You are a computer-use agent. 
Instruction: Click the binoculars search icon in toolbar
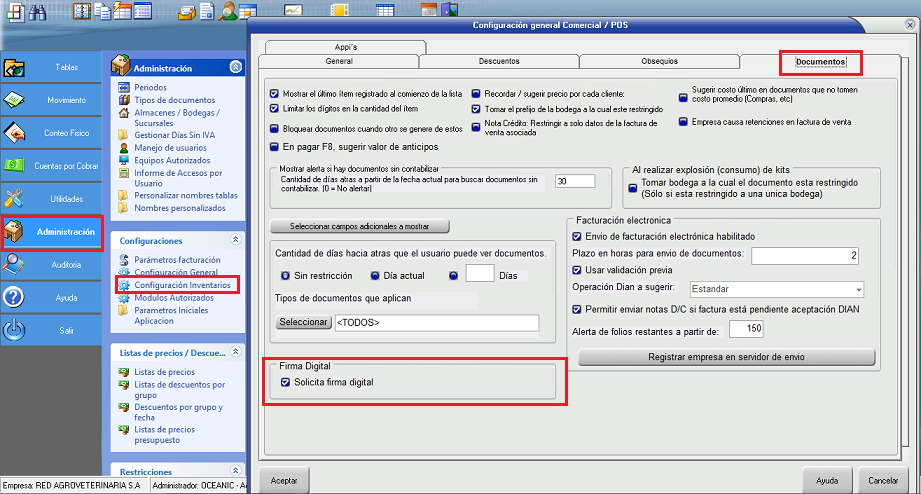(x=37, y=12)
